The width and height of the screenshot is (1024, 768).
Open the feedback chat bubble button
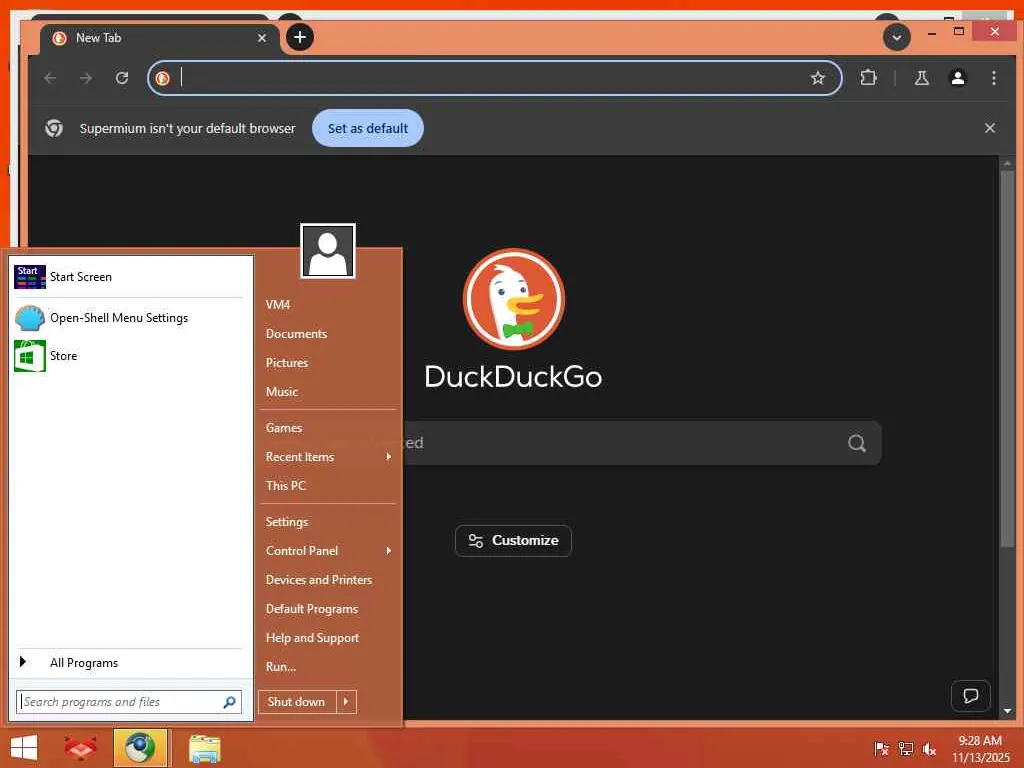pos(971,696)
